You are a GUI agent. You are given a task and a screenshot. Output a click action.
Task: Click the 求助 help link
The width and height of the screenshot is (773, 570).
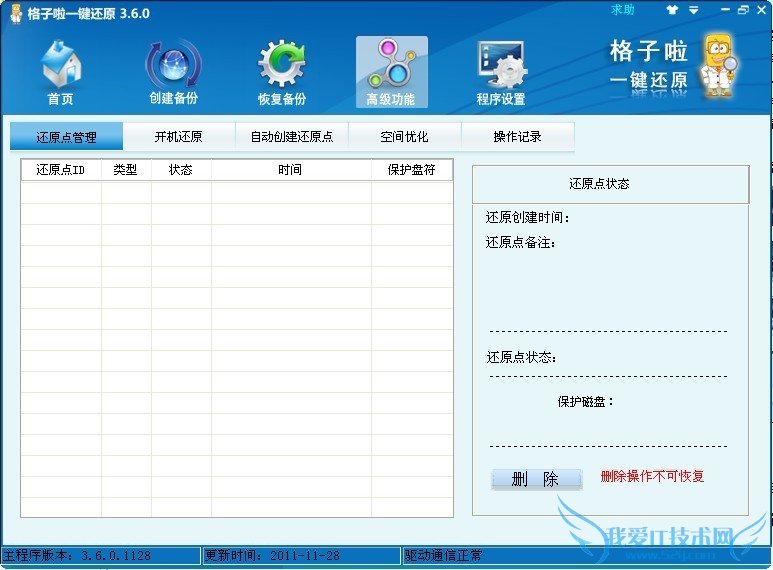pos(623,10)
